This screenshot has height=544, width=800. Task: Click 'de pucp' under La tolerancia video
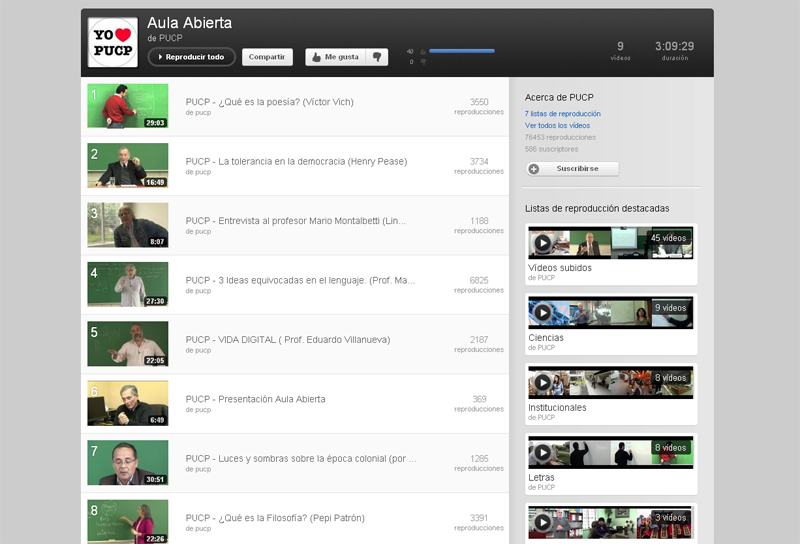click(198, 172)
